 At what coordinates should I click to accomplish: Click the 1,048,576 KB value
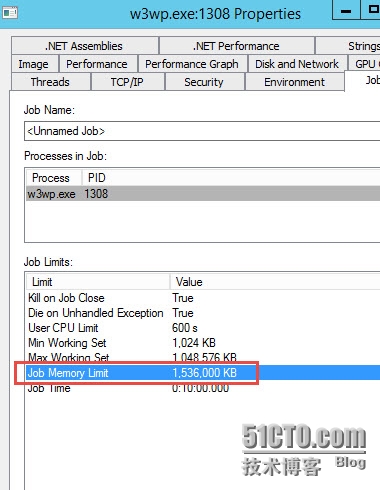(x=204, y=358)
